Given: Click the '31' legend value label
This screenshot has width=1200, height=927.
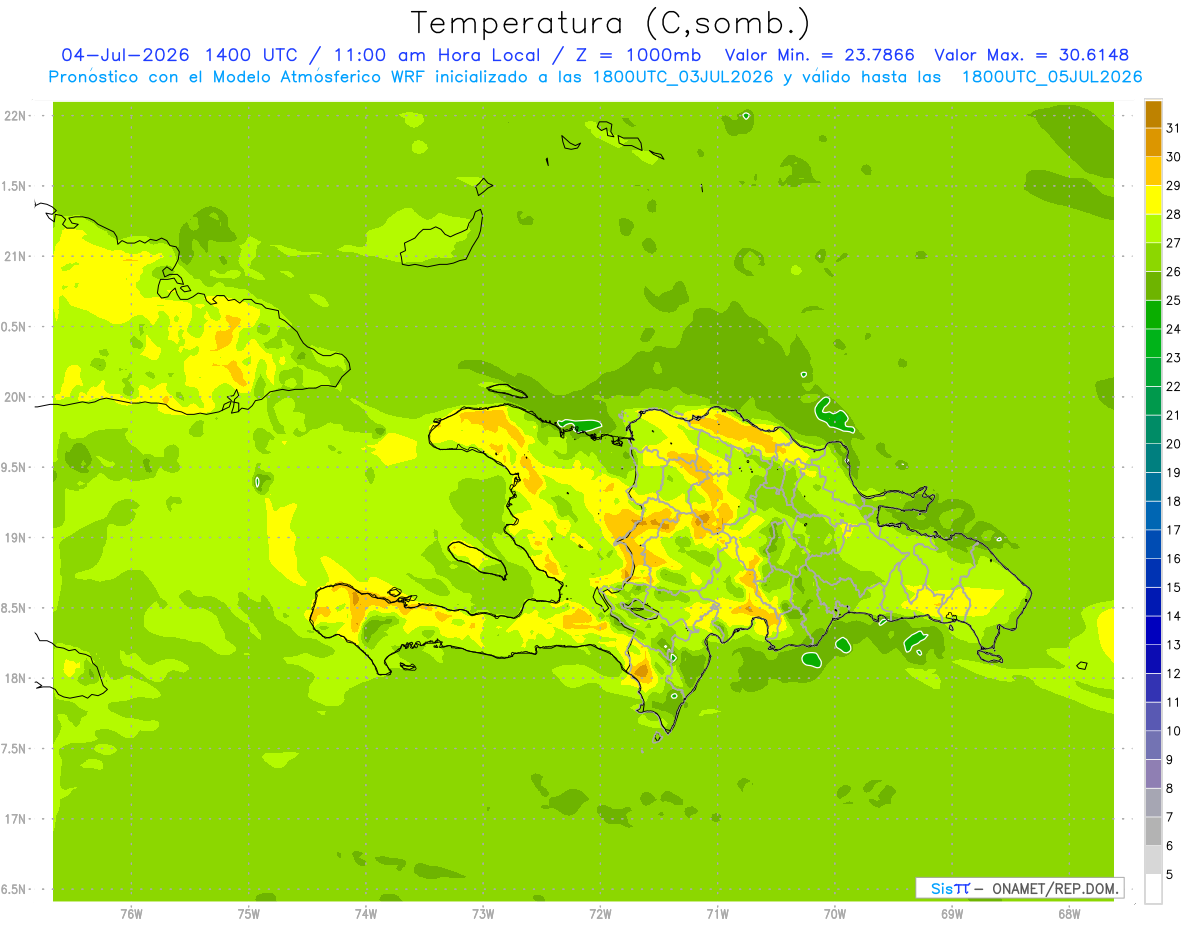Looking at the screenshot, I should (1174, 128).
